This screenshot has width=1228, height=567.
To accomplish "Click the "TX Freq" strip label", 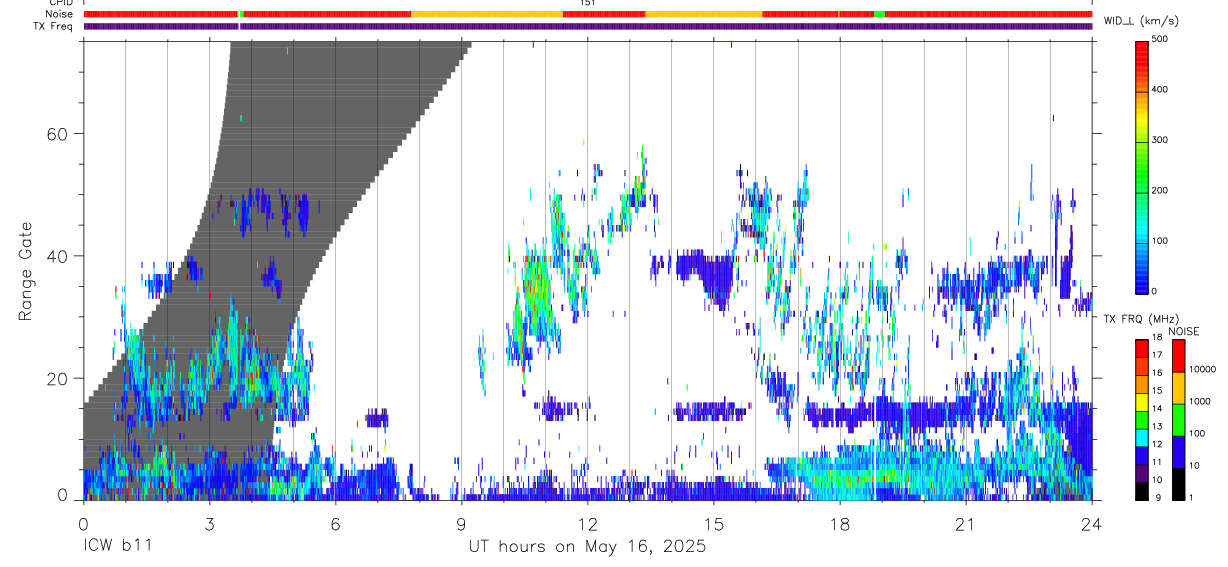I will [x=53, y=26].
